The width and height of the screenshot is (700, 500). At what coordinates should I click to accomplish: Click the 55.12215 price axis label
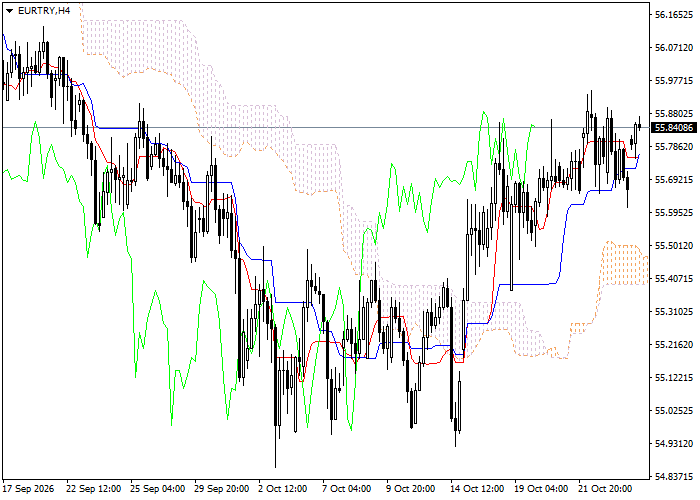(674, 378)
